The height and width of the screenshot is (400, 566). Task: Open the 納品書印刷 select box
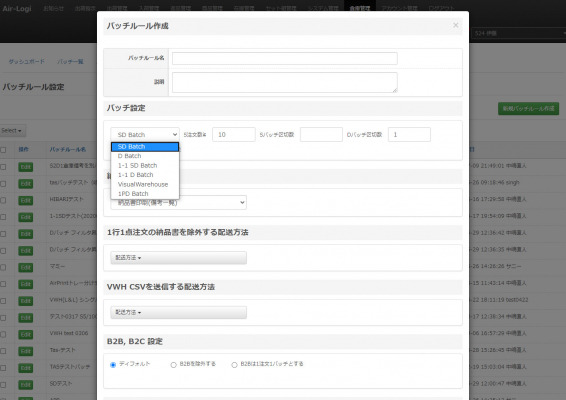179,203
